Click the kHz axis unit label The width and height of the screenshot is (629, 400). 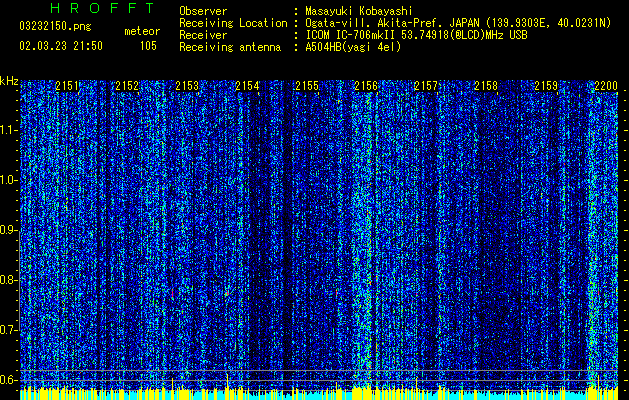(x=9, y=81)
